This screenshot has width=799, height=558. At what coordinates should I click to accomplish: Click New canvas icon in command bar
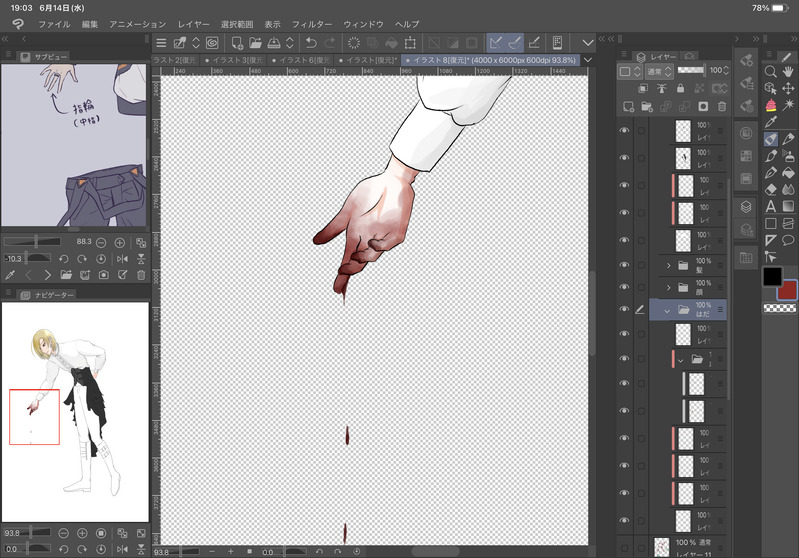[237, 43]
